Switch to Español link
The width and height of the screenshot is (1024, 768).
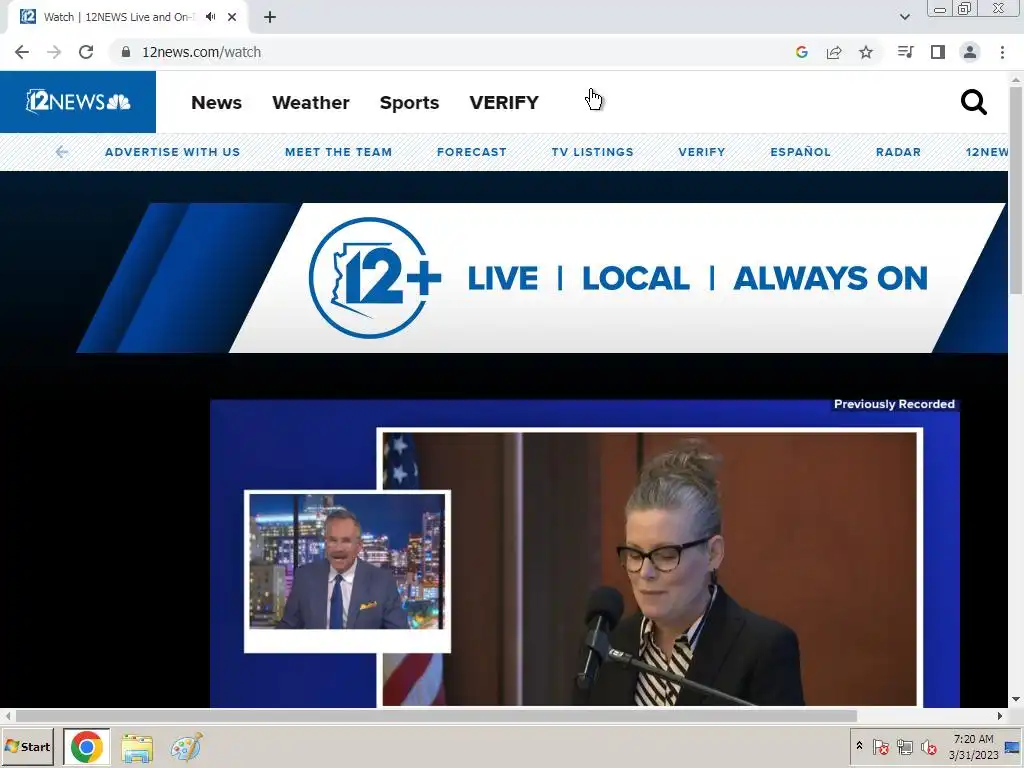click(801, 152)
